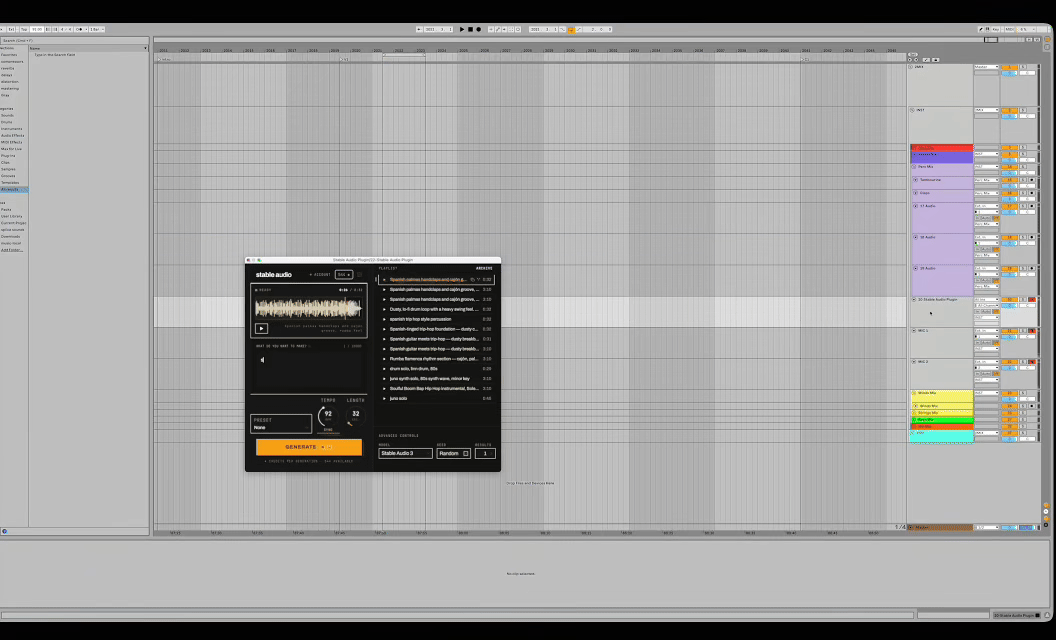1056x640 pixels.
Task: Unfold the Claps track
Action: (916, 193)
